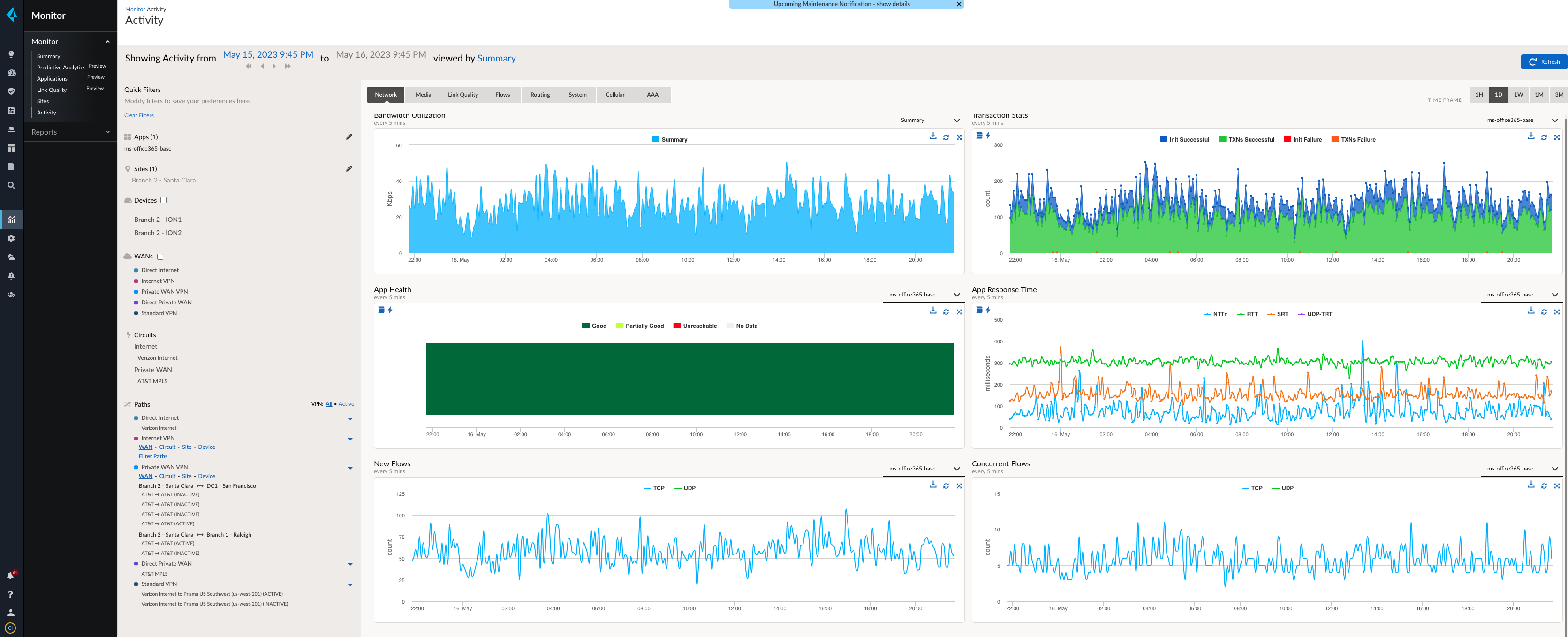Edit the Sites filter with the pencil icon

pyautogui.click(x=349, y=169)
